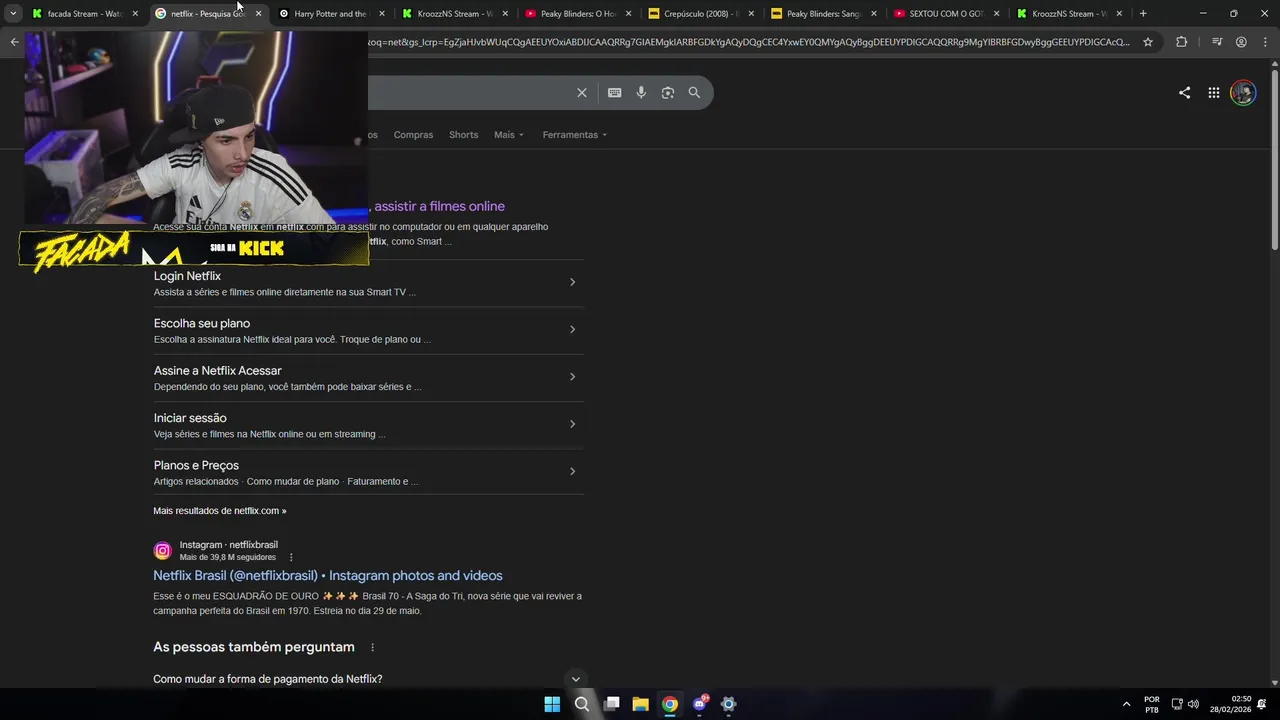Switch to SEXTOU COM O GOT tab
The height and width of the screenshot is (720, 1280).
[947, 14]
